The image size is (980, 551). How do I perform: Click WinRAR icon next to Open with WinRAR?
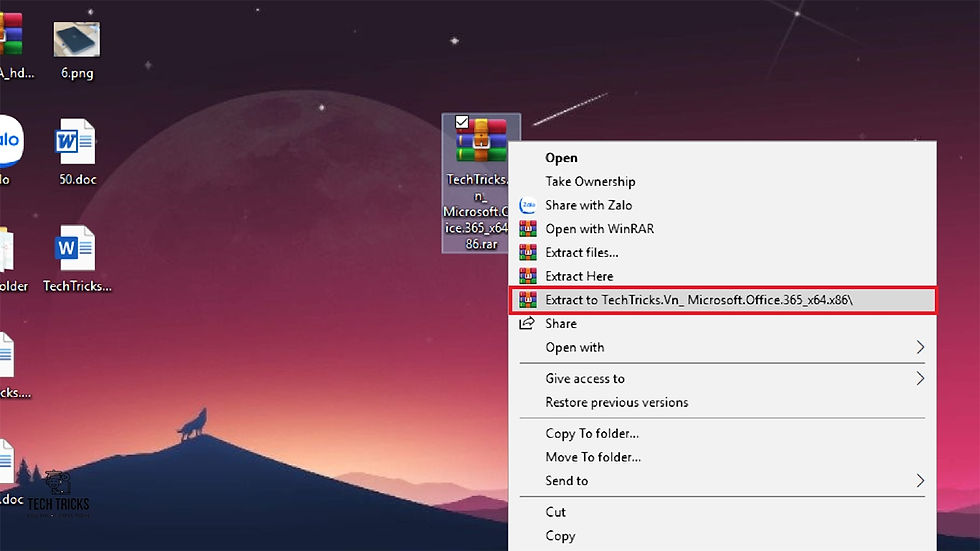(x=528, y=229)
